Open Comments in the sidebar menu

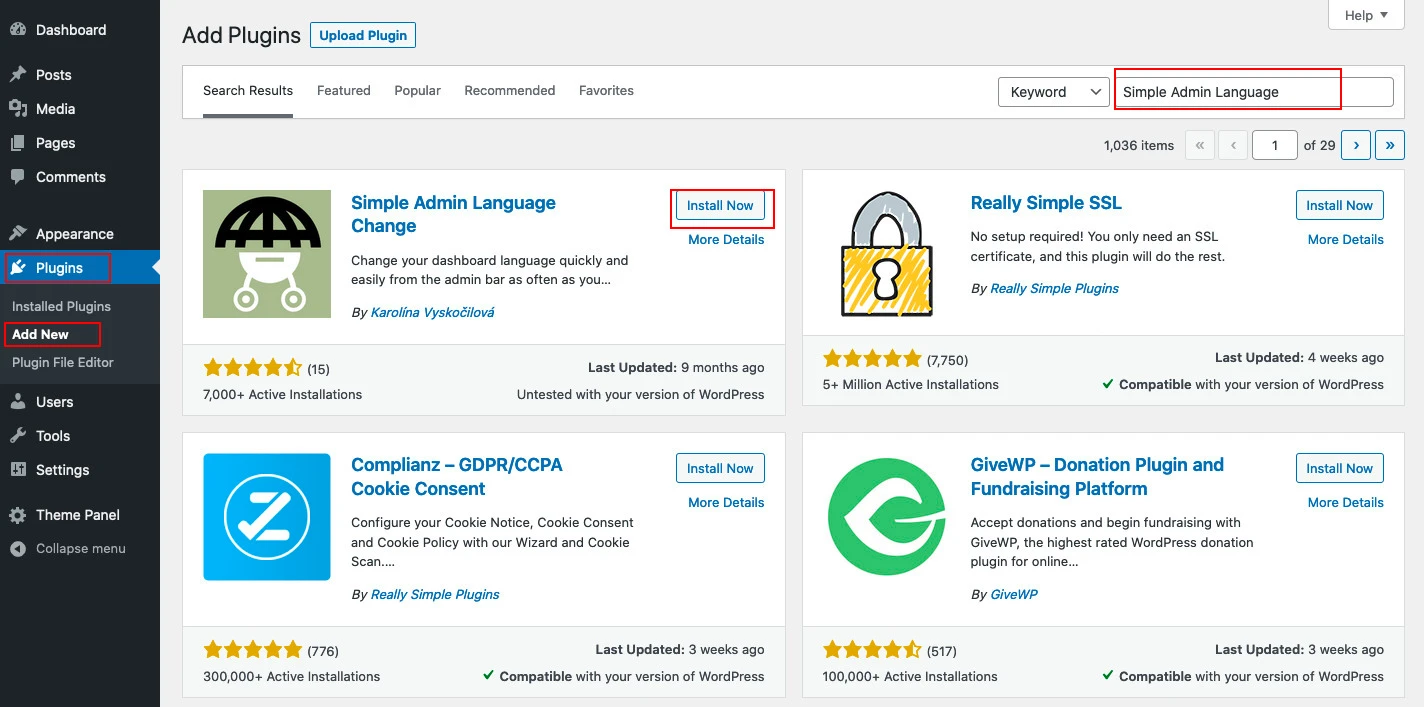[x=71, y=177]
